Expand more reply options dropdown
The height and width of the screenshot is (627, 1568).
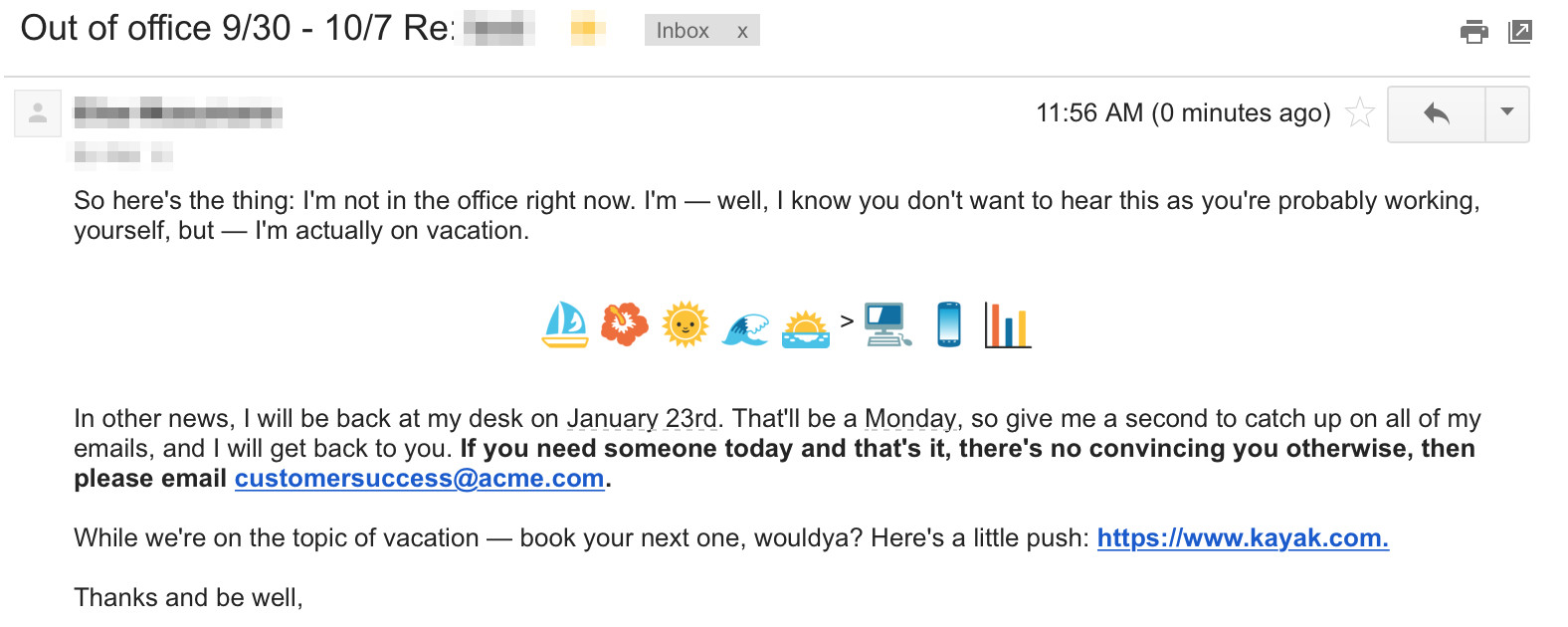[x=1507, y=113]
